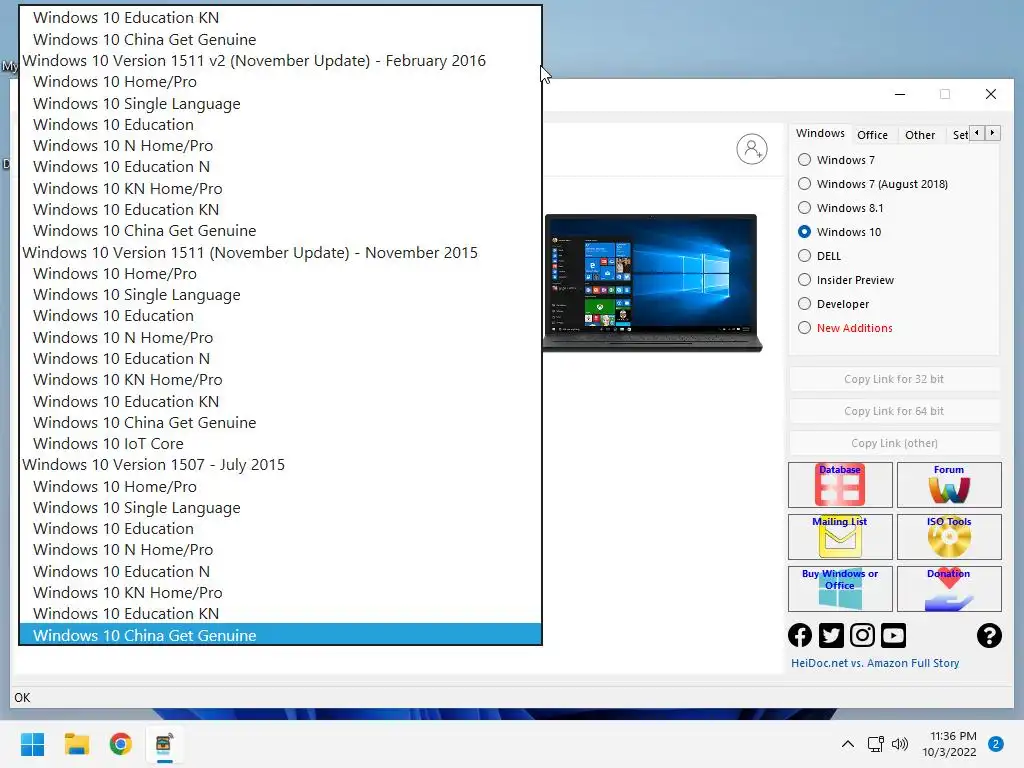Click Copy Link for 32 bit
Screen dimensions: 1024x768
[x=894, y=379]
